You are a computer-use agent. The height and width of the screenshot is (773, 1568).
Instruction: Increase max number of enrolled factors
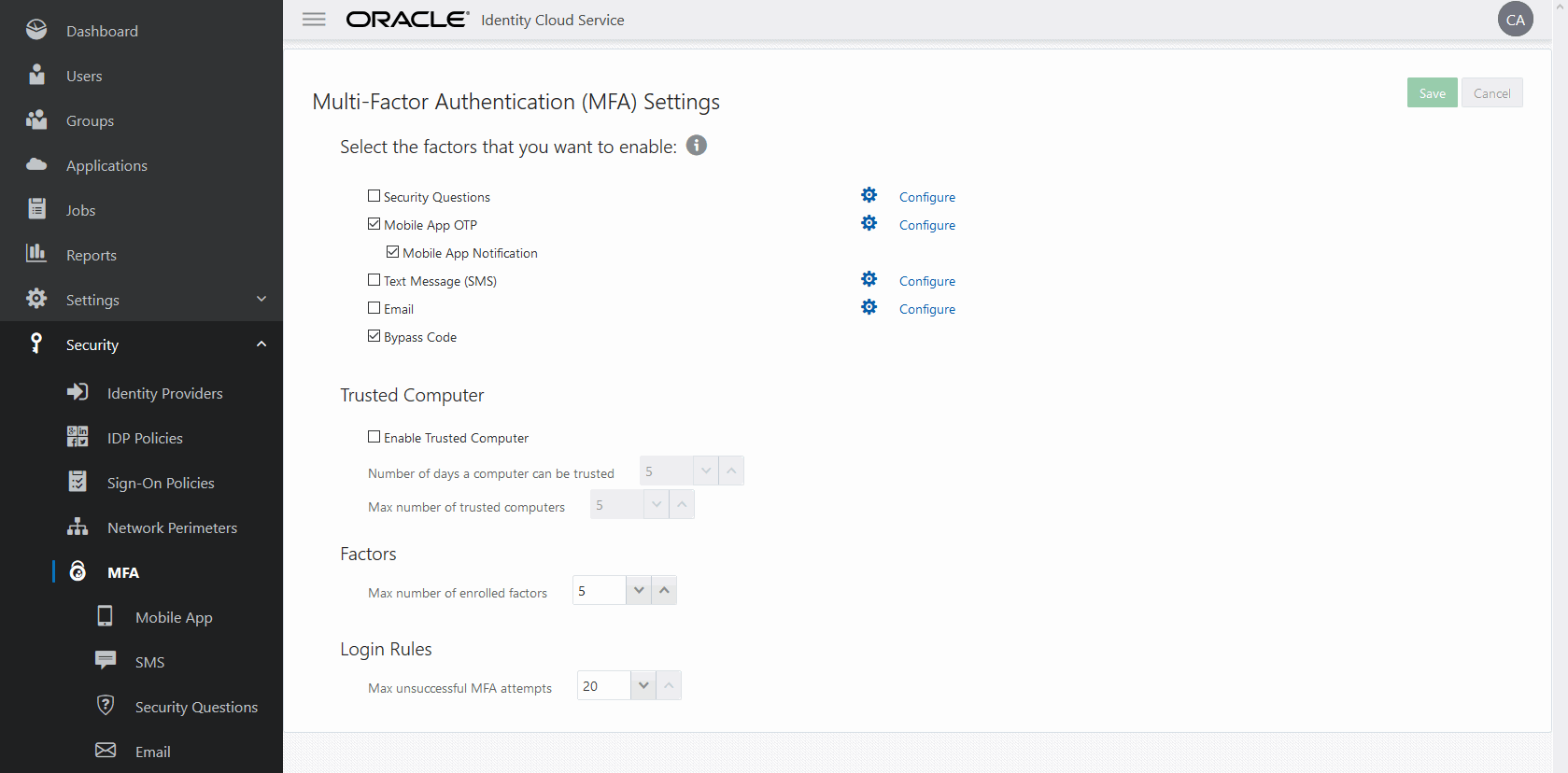(x=664, y=590)
